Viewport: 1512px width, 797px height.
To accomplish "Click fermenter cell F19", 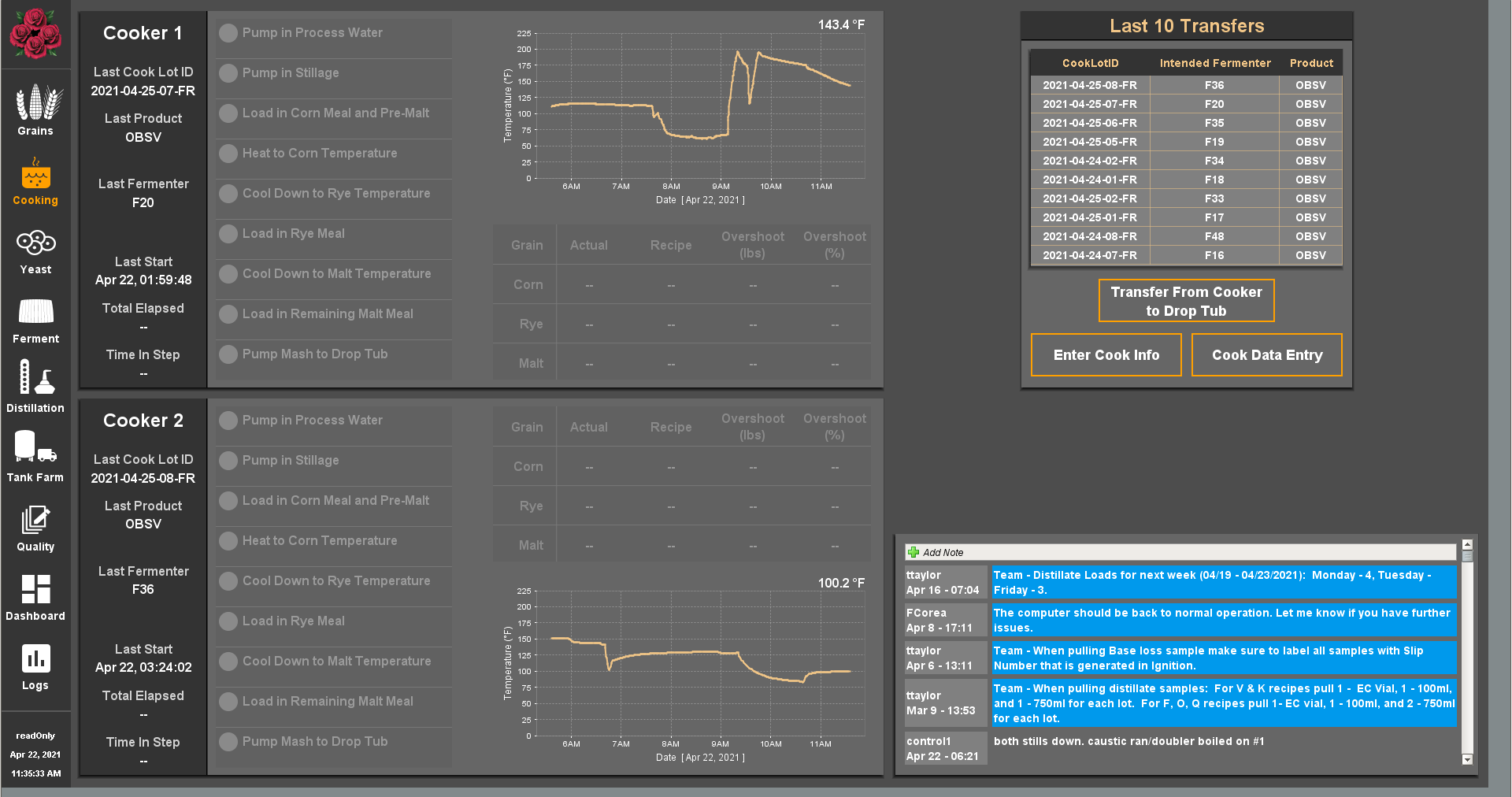I will pyautogui.click(x=1214, y=142).
